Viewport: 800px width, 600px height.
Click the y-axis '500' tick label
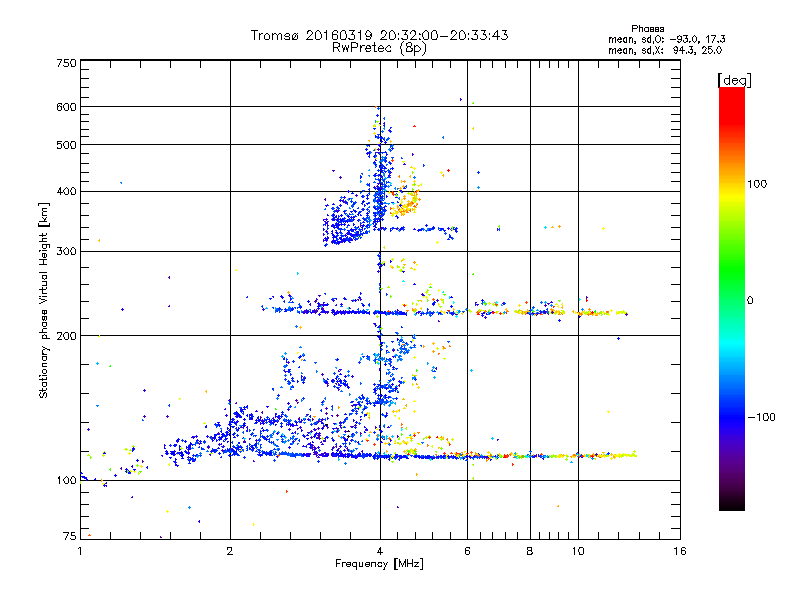click(x=66, y=145)
